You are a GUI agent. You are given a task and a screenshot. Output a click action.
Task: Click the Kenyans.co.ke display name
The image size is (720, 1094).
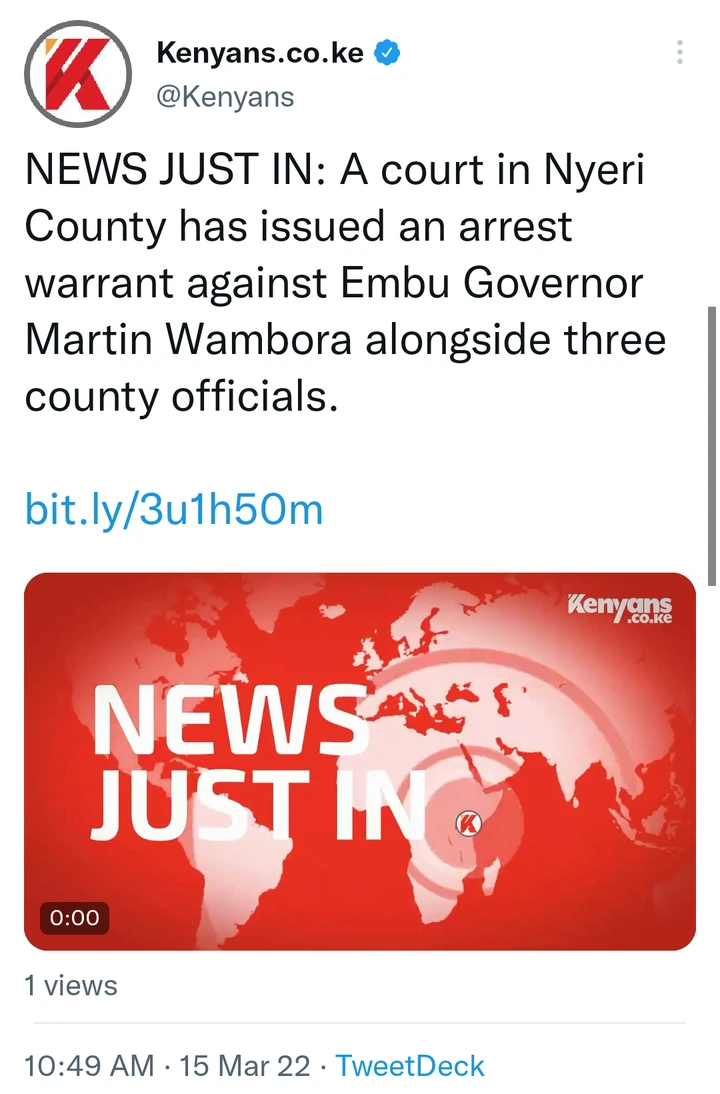(x=260, y=53)
